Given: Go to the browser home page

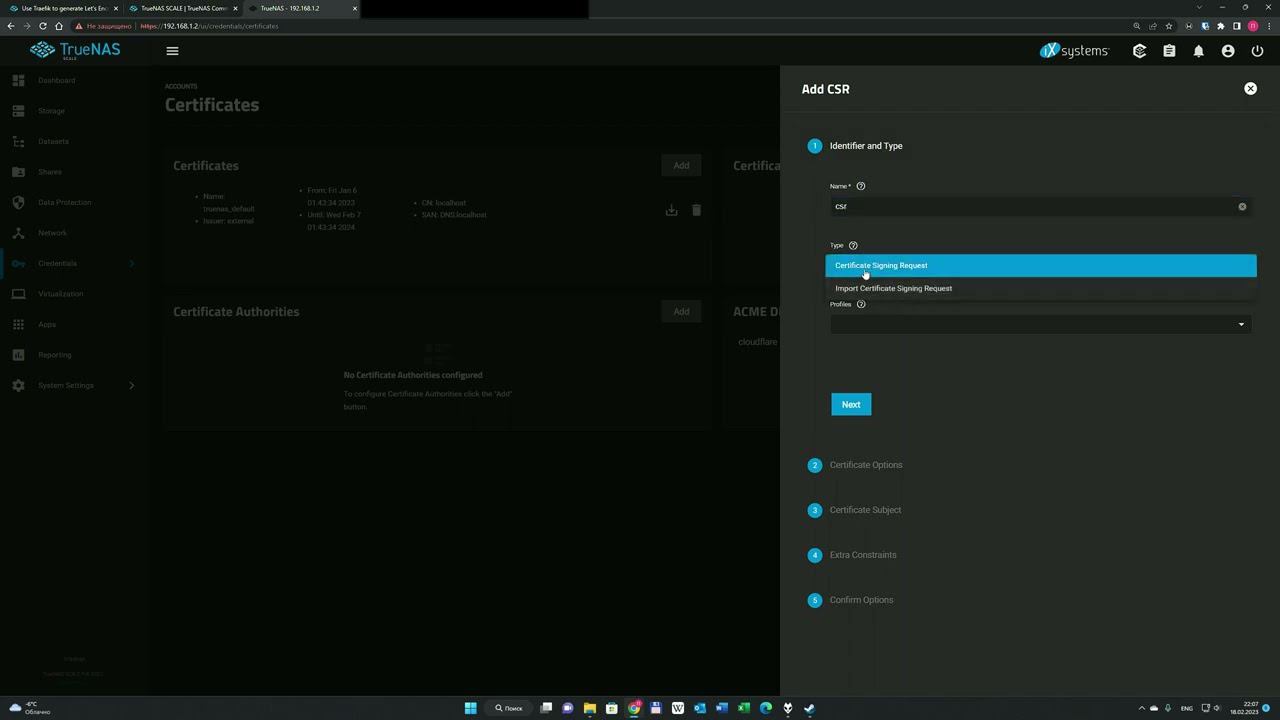Looking at the screenshot, I should [59, 26].
